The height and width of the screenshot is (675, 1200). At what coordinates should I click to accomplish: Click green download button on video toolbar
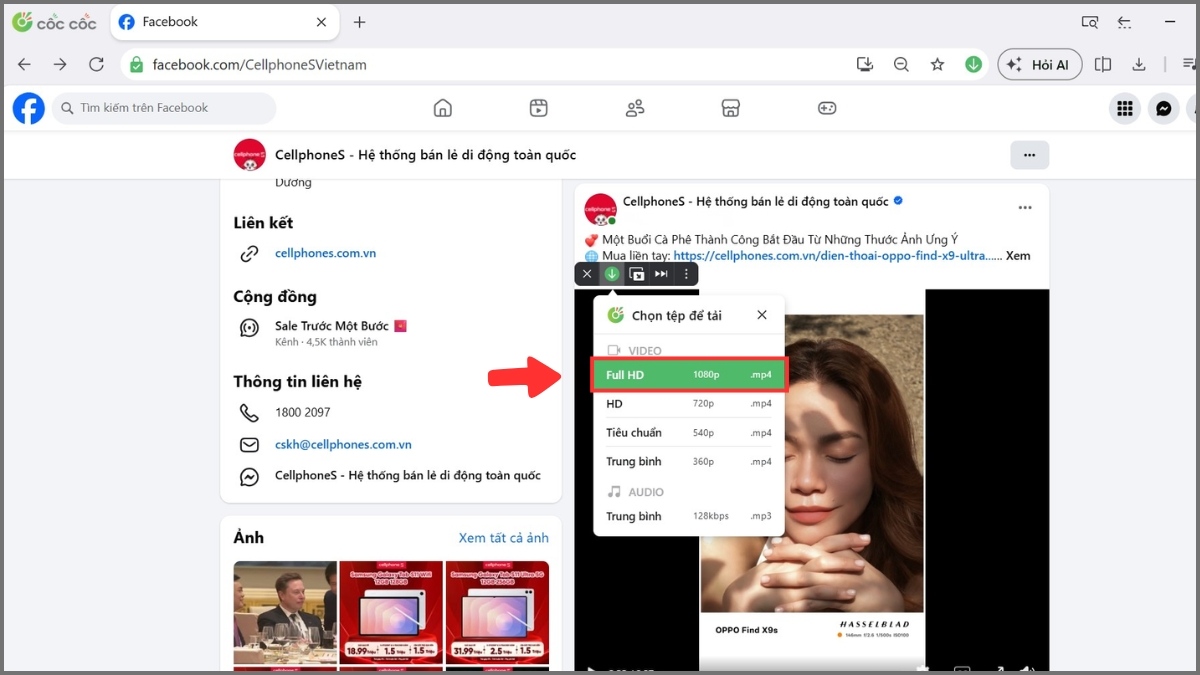(612, 274)
